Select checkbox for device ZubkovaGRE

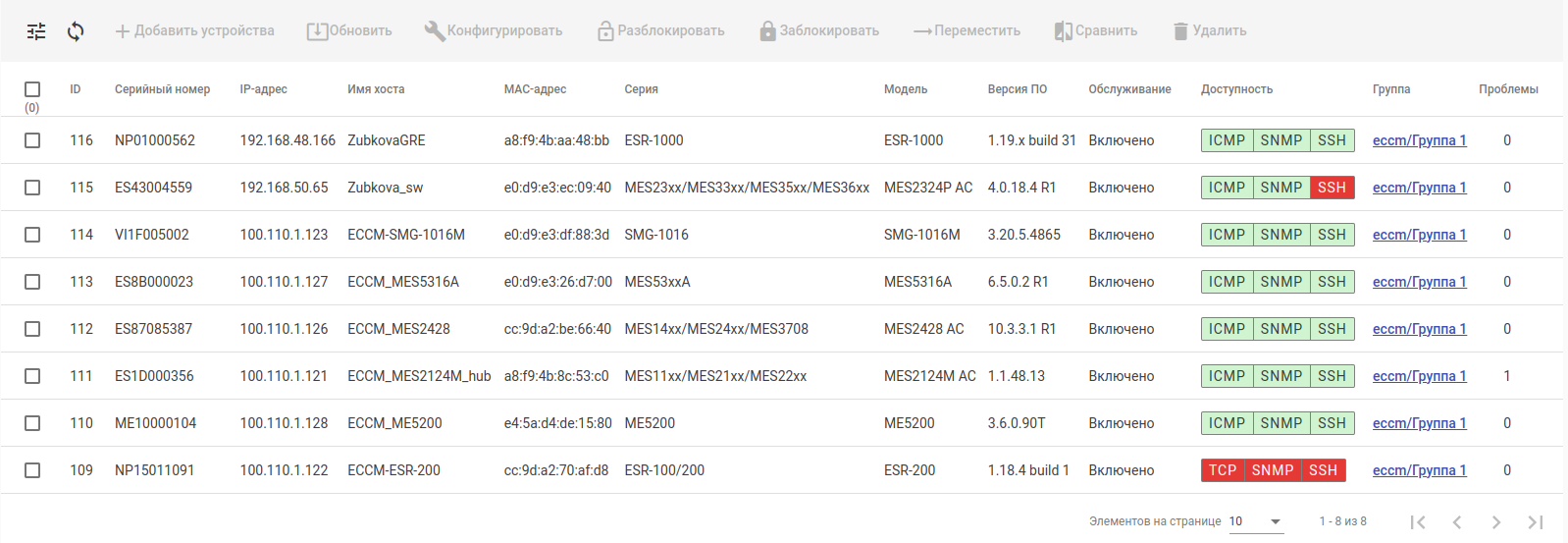pos(32,140)
